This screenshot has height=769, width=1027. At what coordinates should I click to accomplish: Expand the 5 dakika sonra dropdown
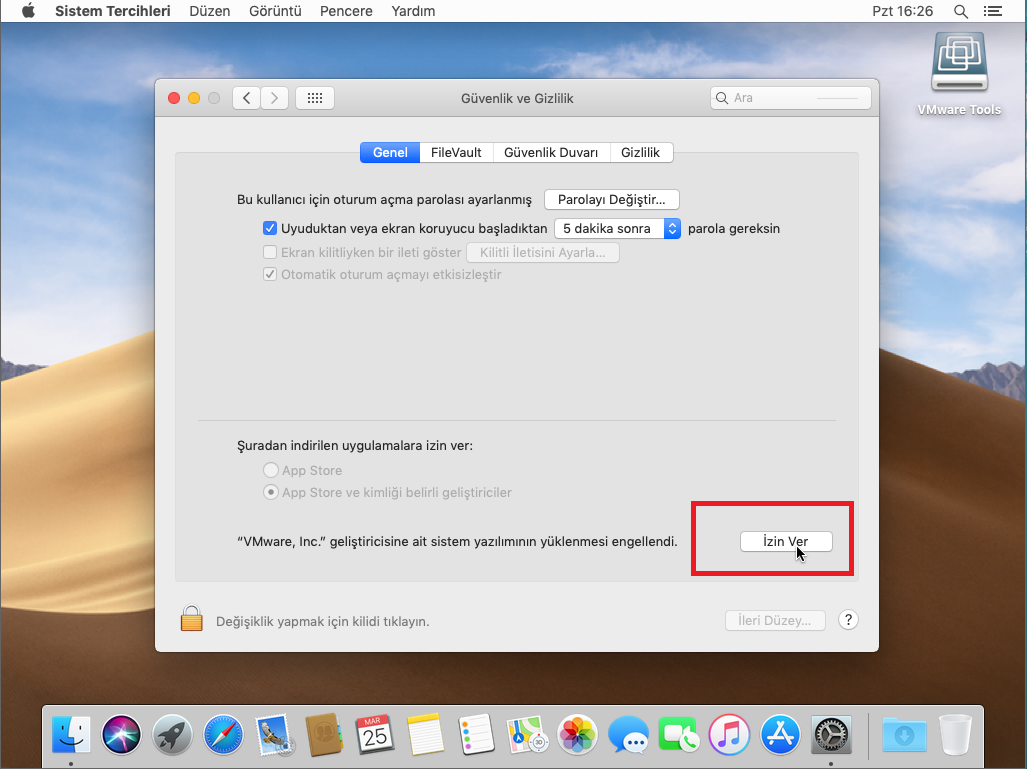pyautogui.click(x=617, y=228)
